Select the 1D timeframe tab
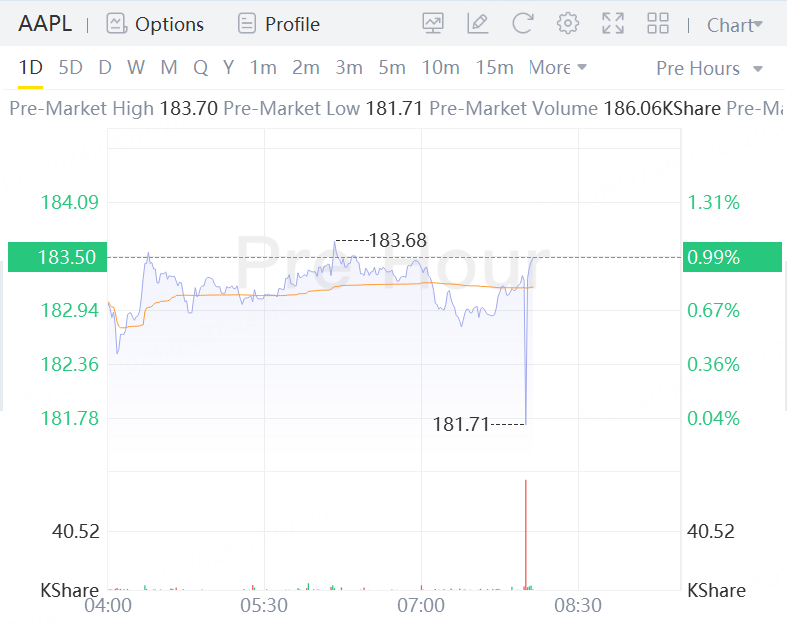 click(x=31, y=68)
